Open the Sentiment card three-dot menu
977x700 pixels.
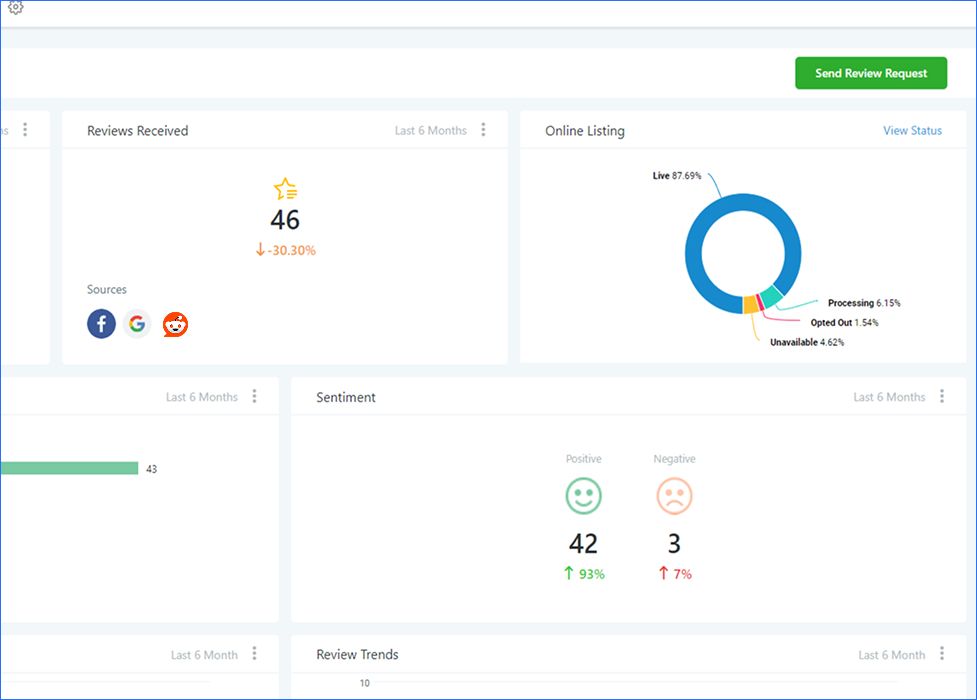coord(942,397)
